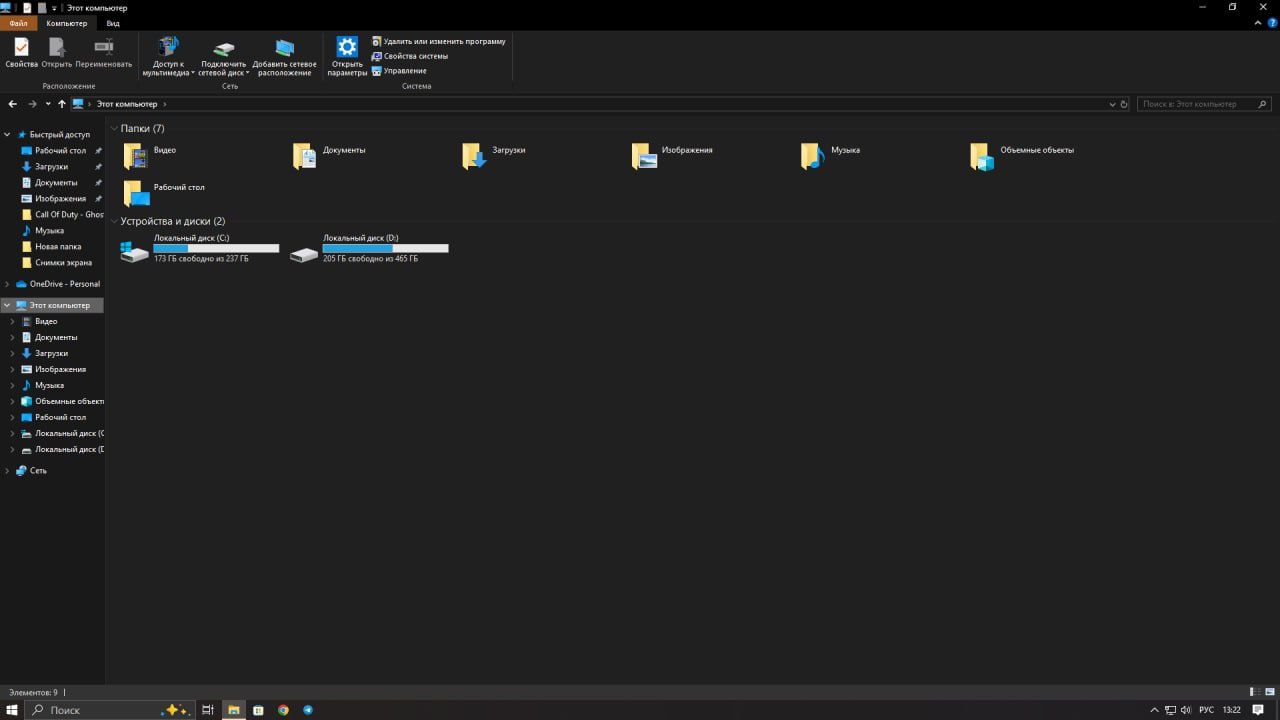
Task: Open the volume icon in system tray
Action: (1186, 710)
